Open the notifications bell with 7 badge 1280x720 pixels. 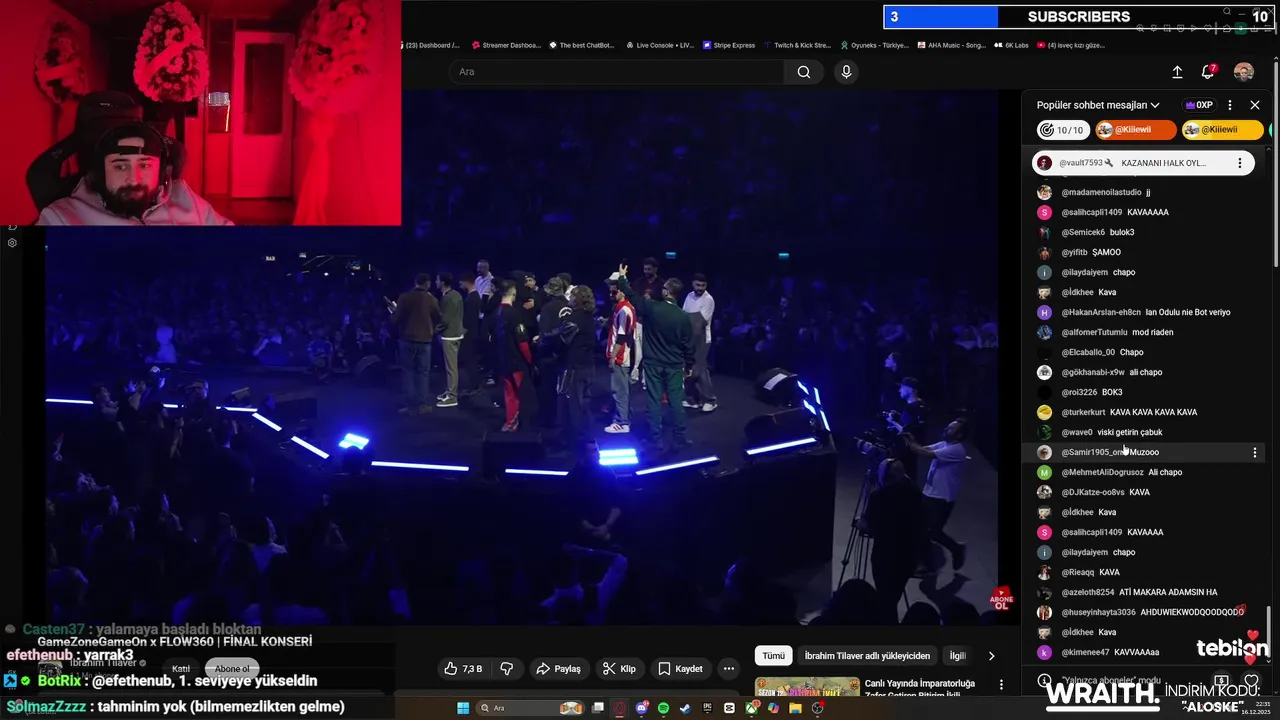click(x=1208, y=72)
